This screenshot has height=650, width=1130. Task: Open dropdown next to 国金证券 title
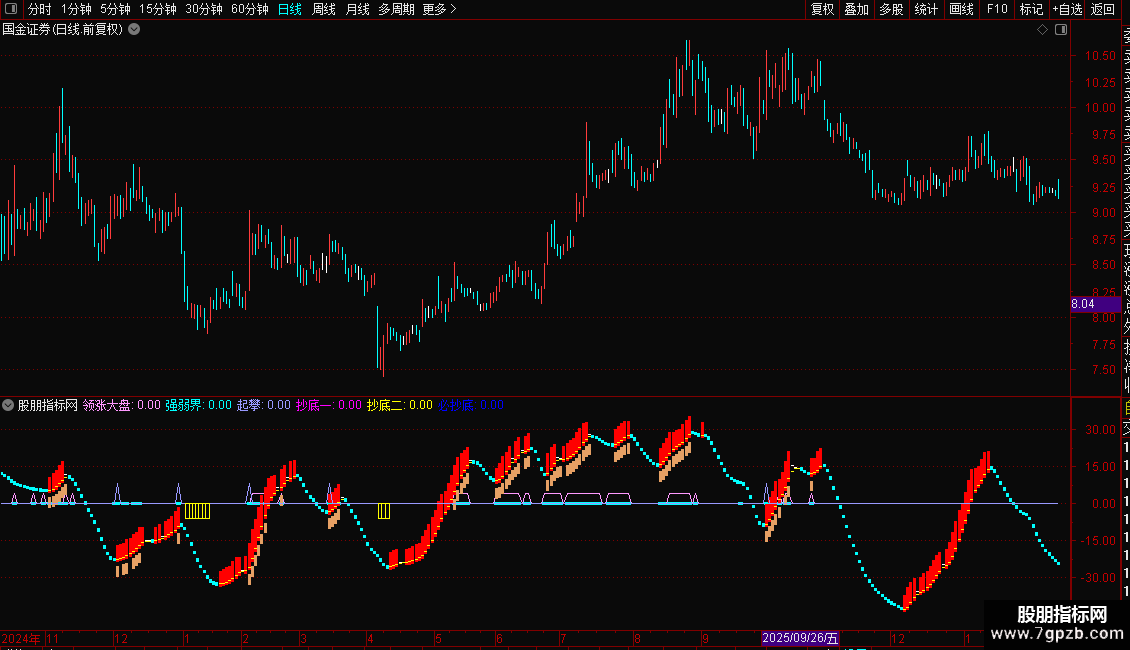(x=134, y=30)
